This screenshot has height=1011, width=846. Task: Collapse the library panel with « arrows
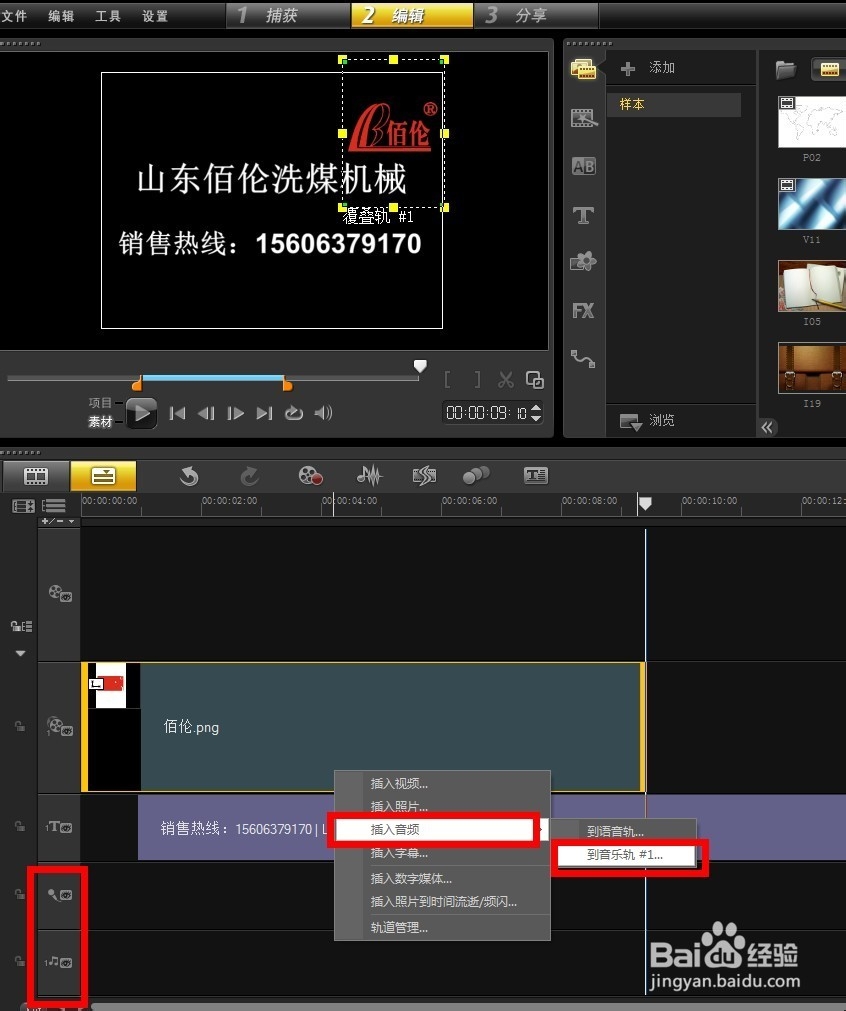(767, 427)
